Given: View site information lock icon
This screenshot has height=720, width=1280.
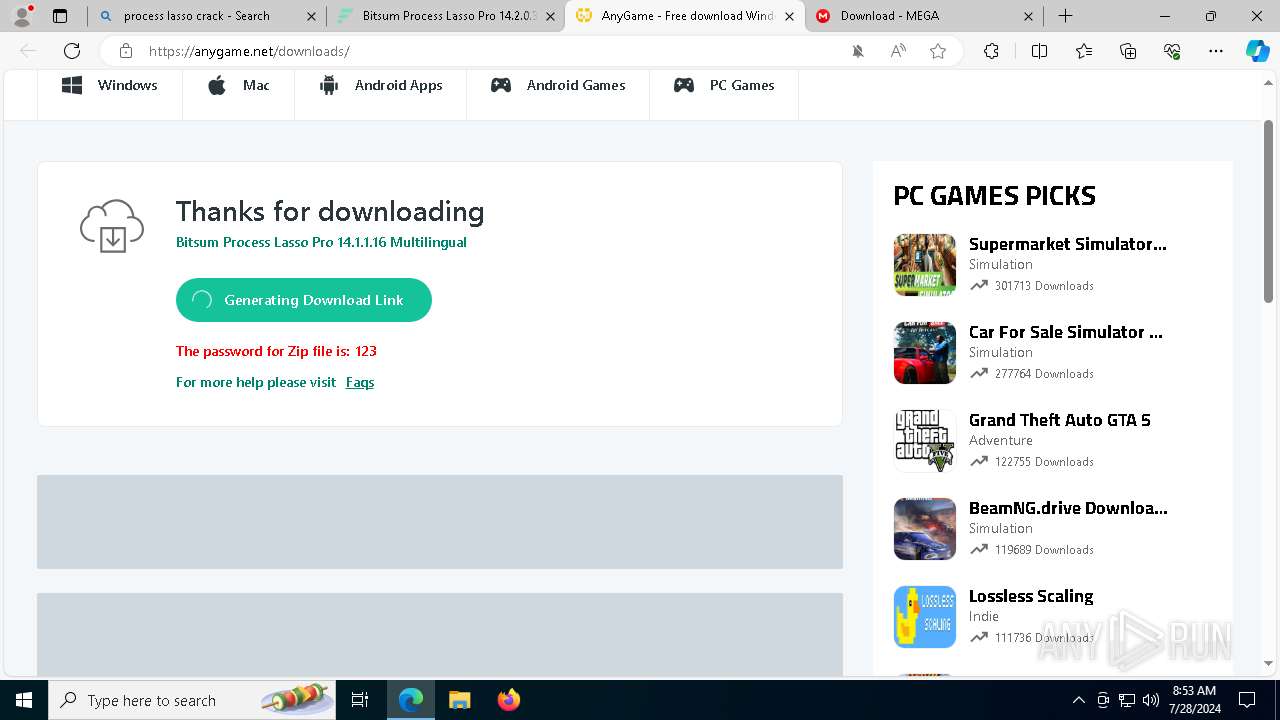Looking at the screenshot, I should 126,51.
